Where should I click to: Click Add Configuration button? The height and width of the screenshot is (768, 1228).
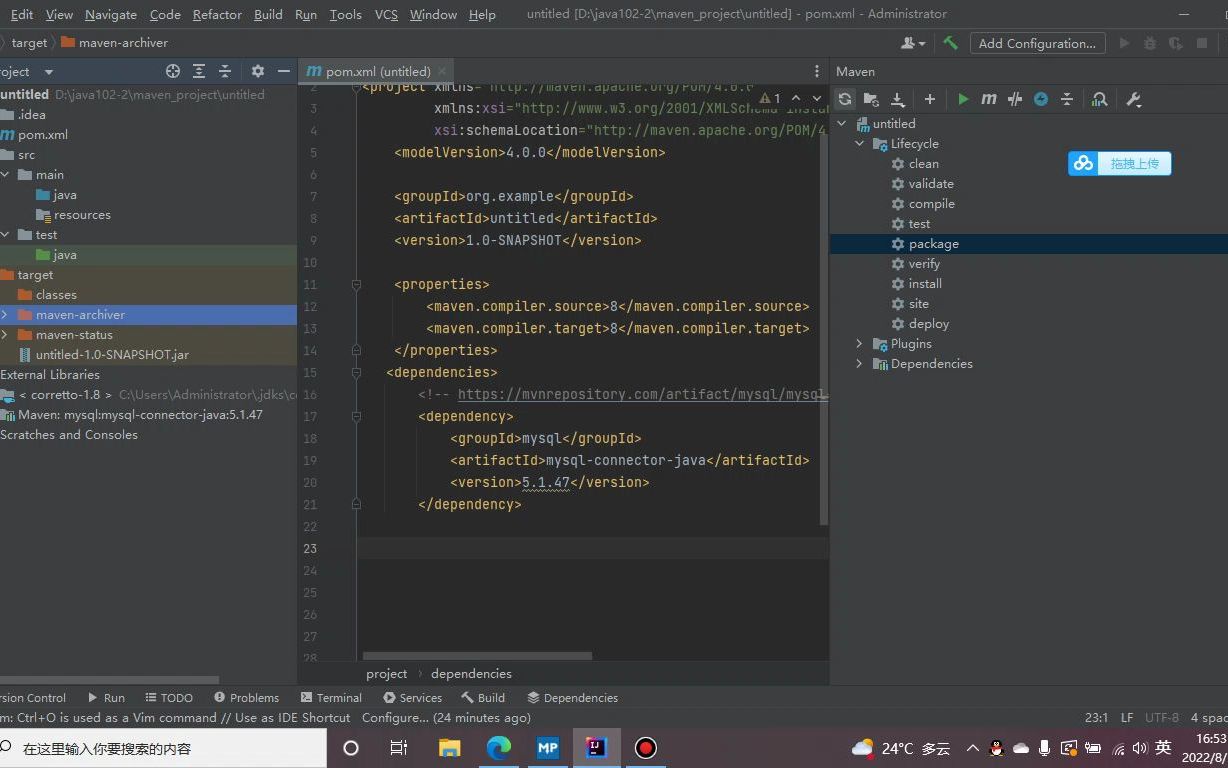point(1036,43)
